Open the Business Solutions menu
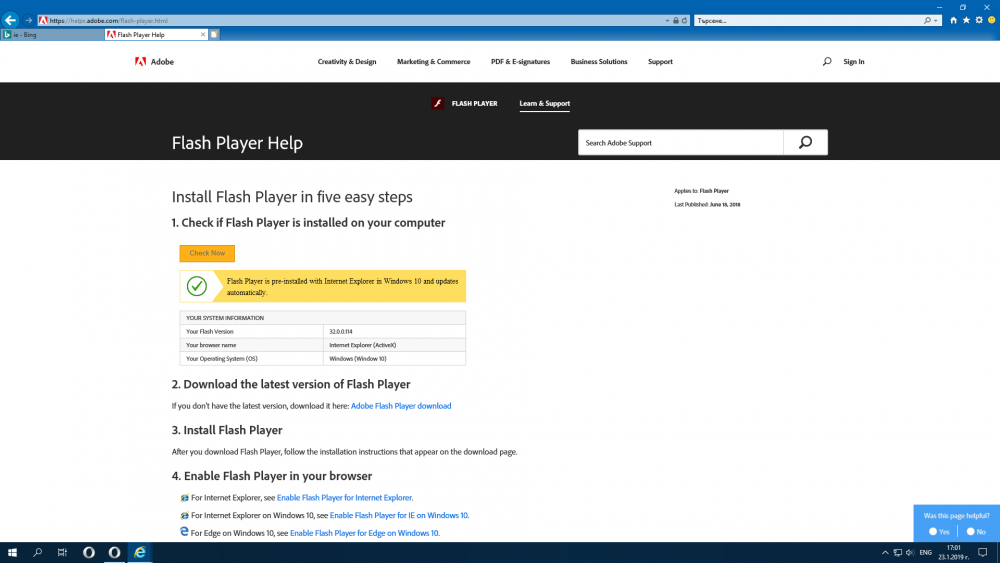This screenshot has width=1000, height=563. point(599,62)
